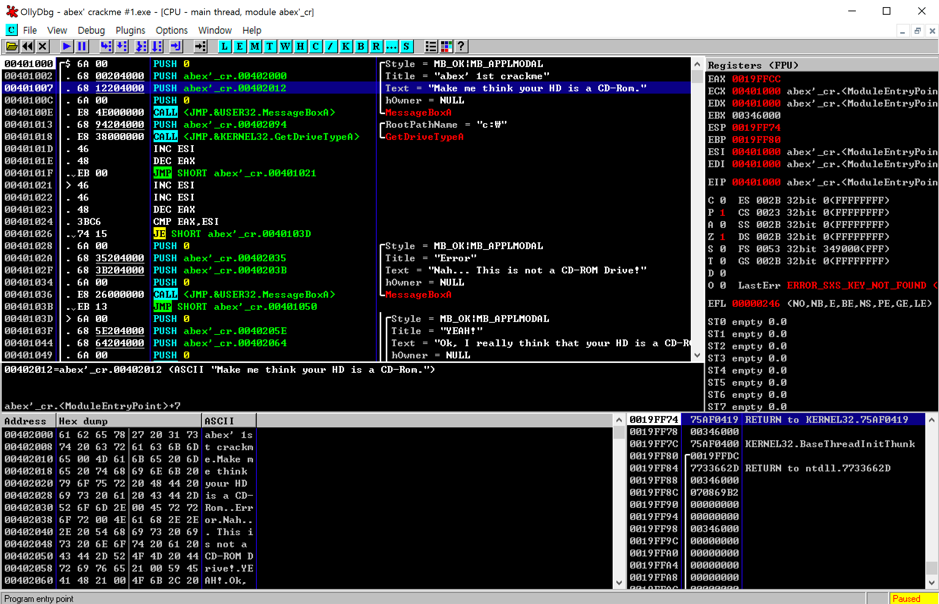The image size is (939, 604).
Task: Open the Window menu
Action: [214, 30]
